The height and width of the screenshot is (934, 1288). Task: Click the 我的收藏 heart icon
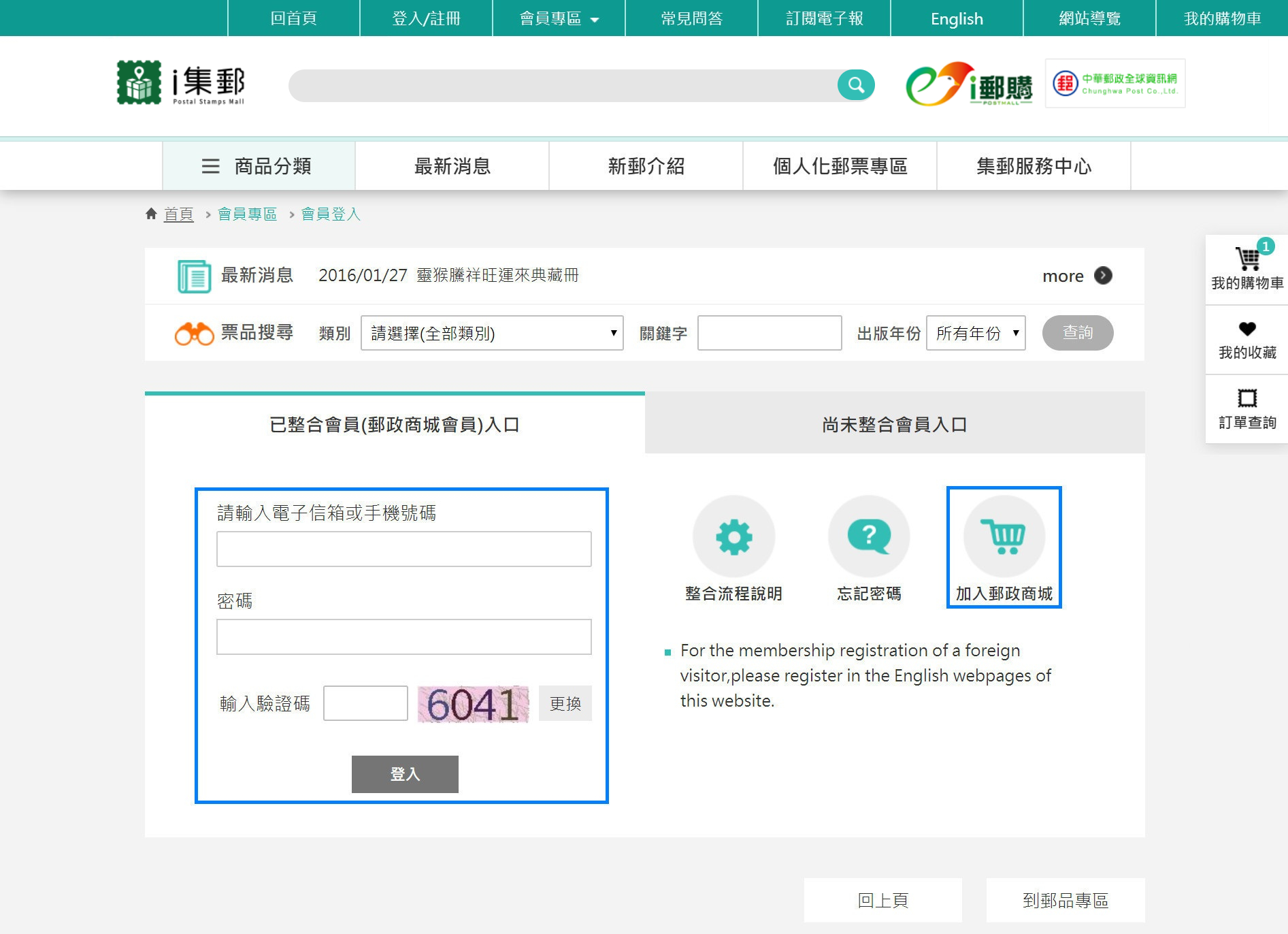pos(1247,329)
